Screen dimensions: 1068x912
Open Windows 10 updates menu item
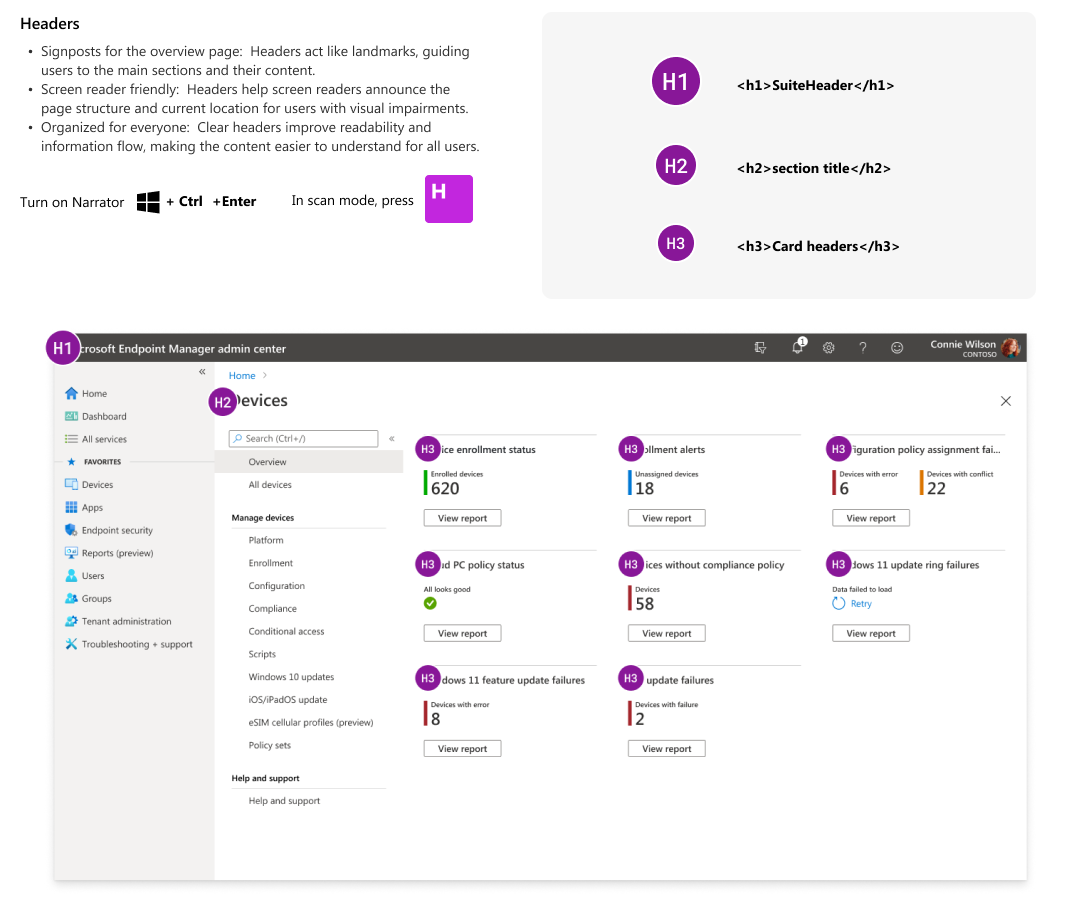[x=292, y=677]
